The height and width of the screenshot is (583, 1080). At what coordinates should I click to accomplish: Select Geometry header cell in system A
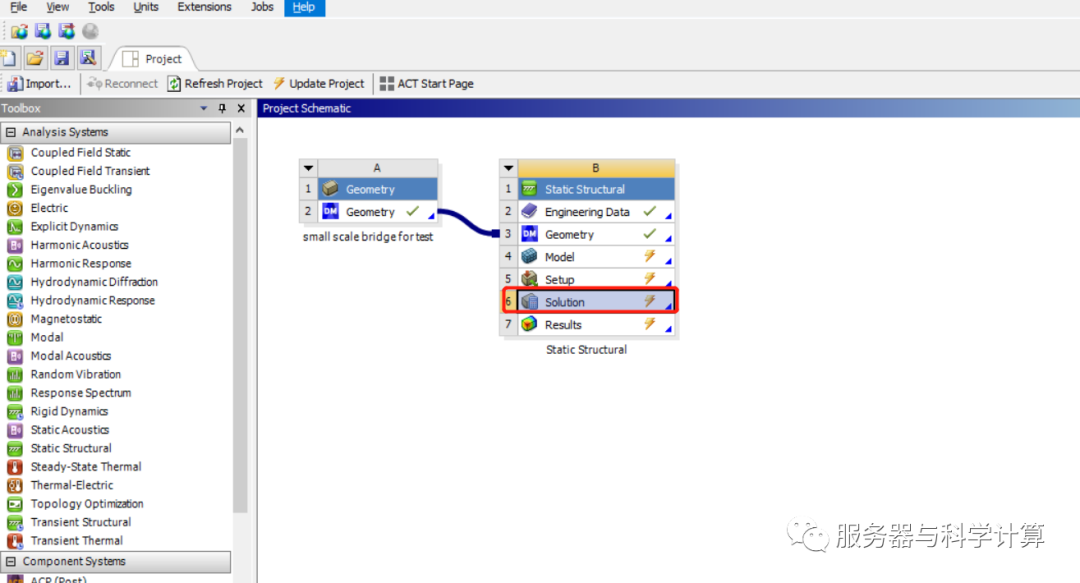pyautogui.click(x=377, y=190)
